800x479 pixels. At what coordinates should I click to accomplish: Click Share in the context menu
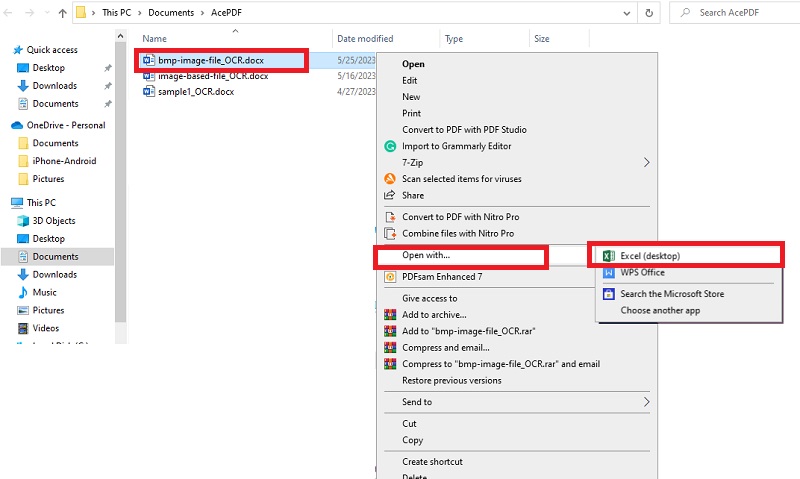(x=413, y=195)
